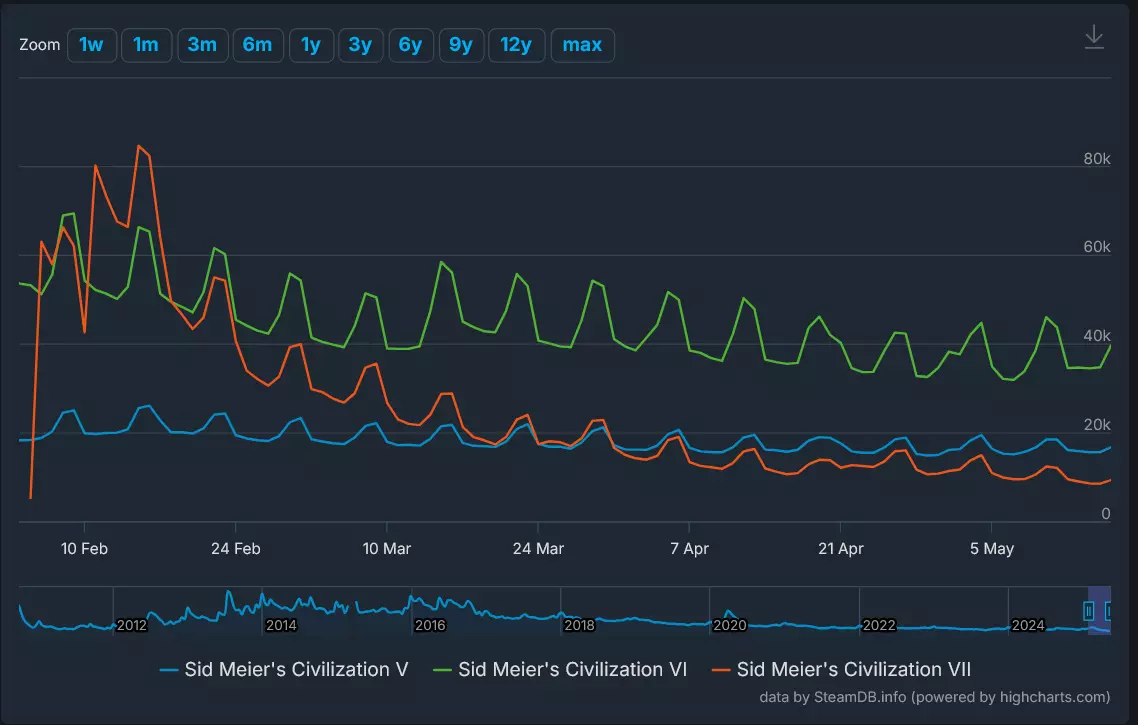Image resolution: width=1138 pixels, height=725 pixels.
Task: Click the 2016 label in navigator timeline
Action: point(430,625)
